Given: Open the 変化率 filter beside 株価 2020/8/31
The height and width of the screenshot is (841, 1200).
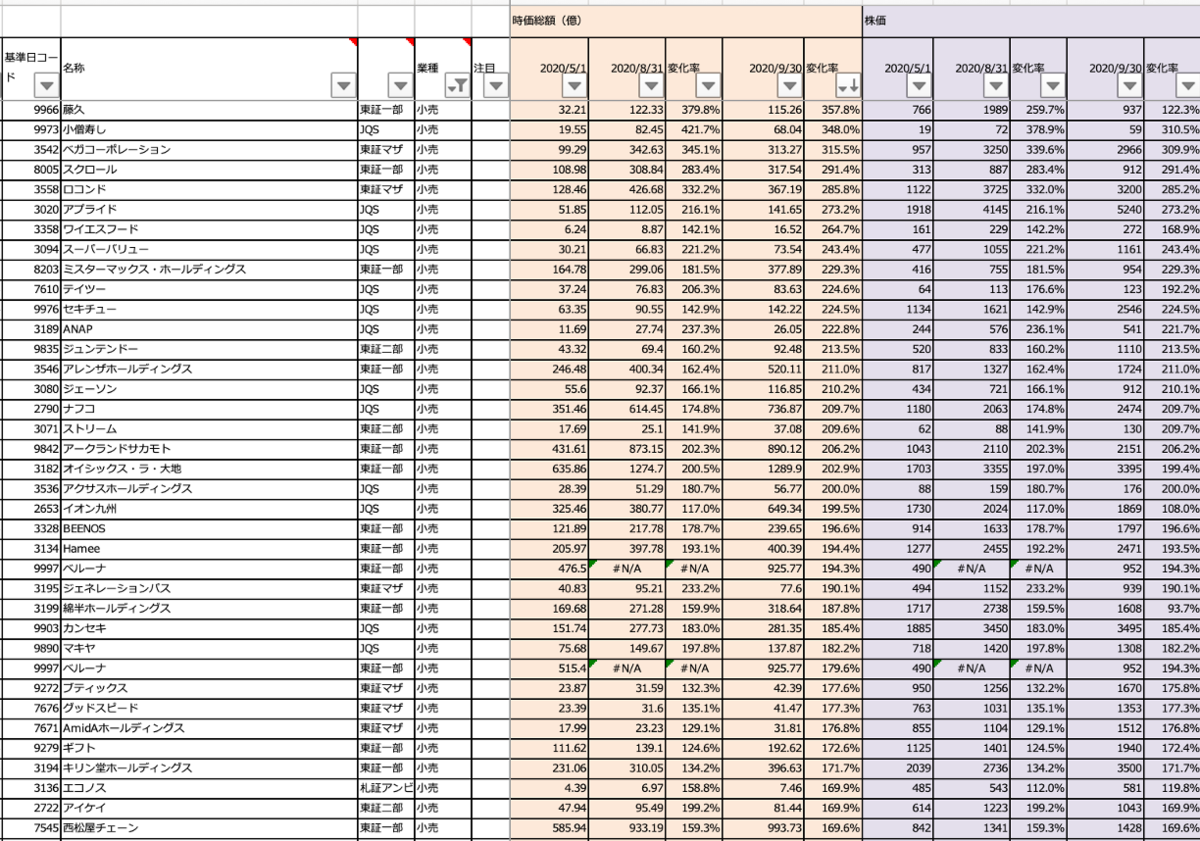Looking at the screenshot, I should point(1053,86).
